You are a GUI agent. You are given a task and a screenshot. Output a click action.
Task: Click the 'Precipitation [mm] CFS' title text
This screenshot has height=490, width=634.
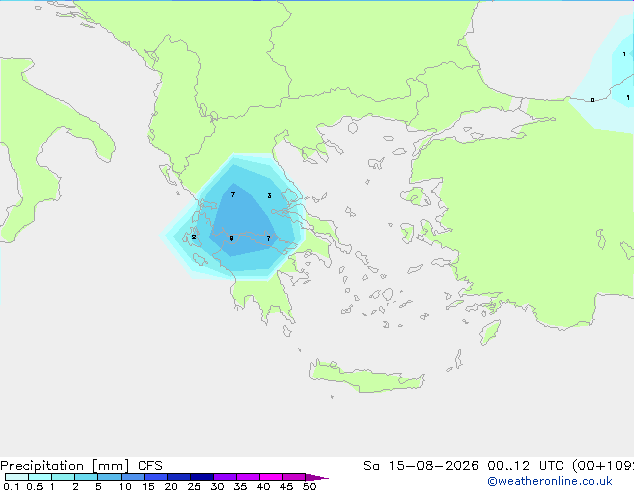(81, 466)
